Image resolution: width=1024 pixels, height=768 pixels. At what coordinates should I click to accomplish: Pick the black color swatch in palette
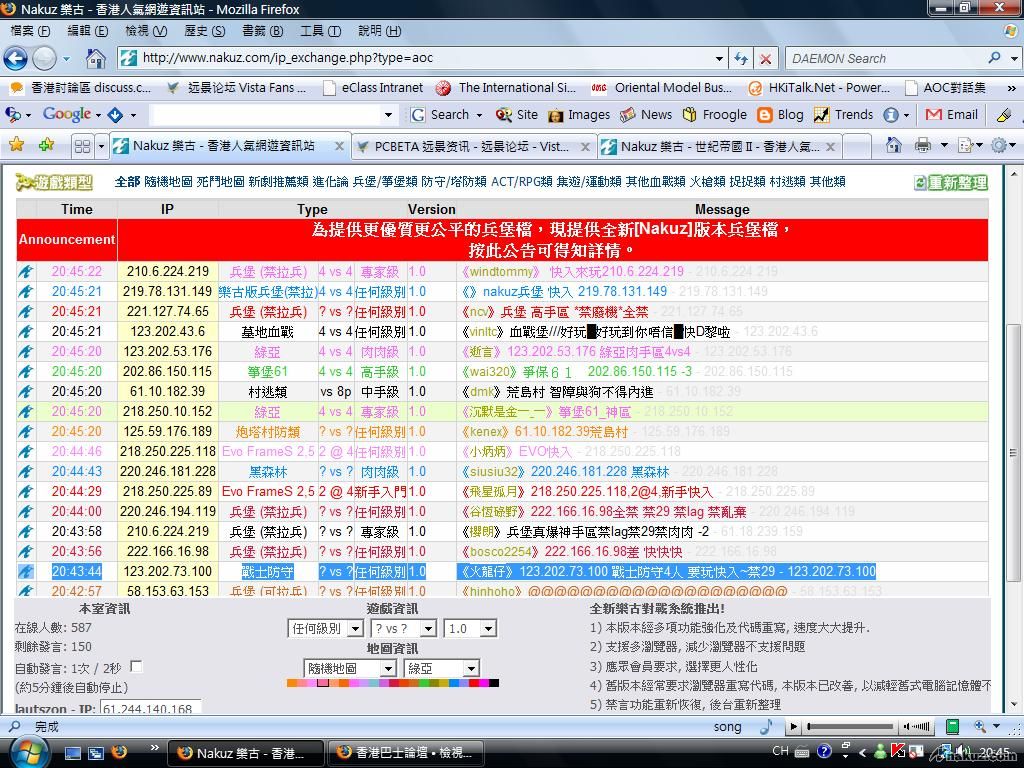494,684
